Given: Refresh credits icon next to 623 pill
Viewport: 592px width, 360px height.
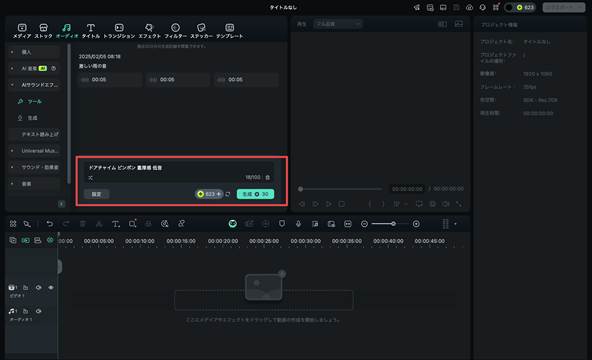Looking at the screenshot, I should [x=228, y=194].
